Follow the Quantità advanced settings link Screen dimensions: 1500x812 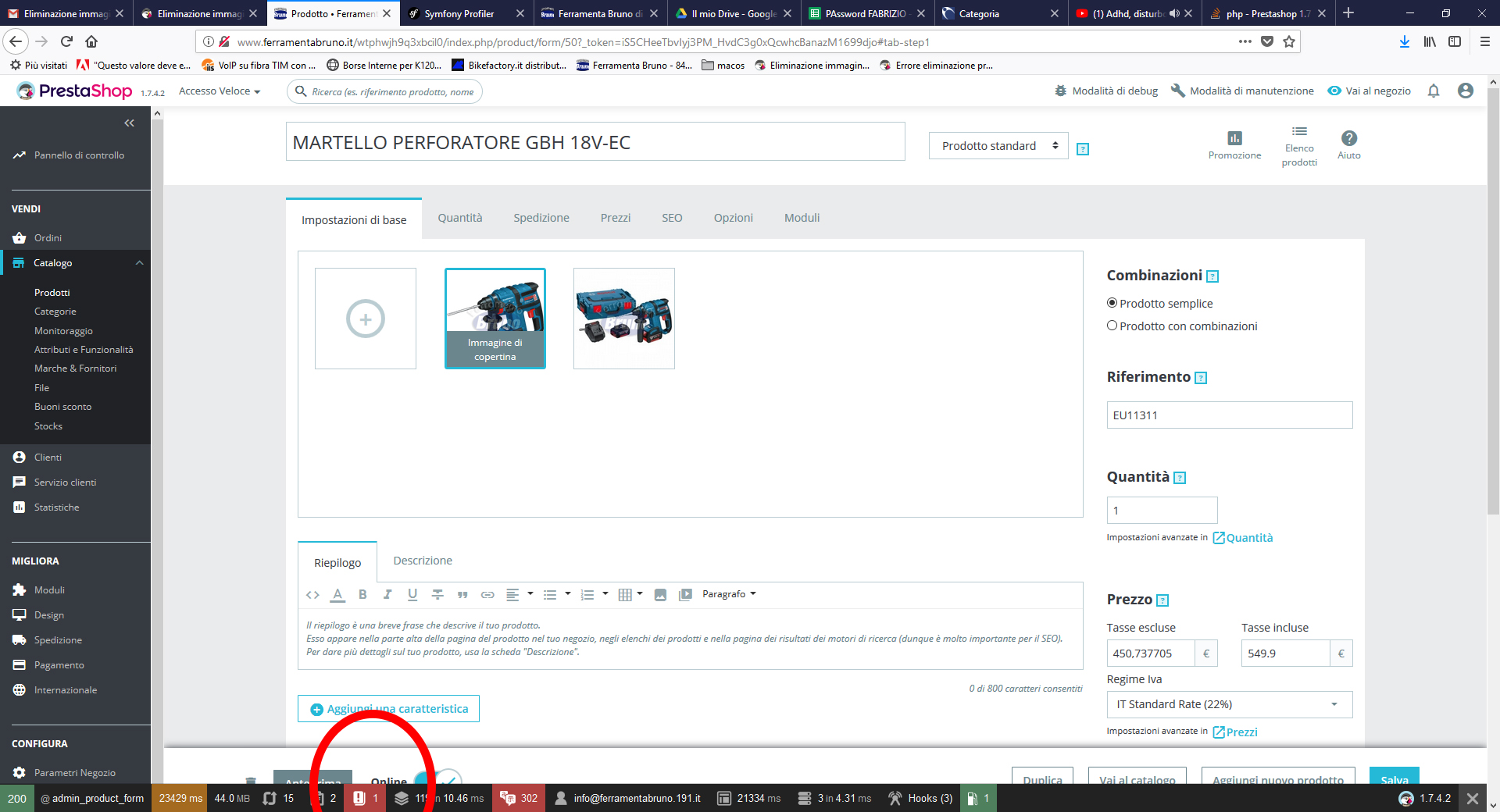click(x=1242, y=538)
